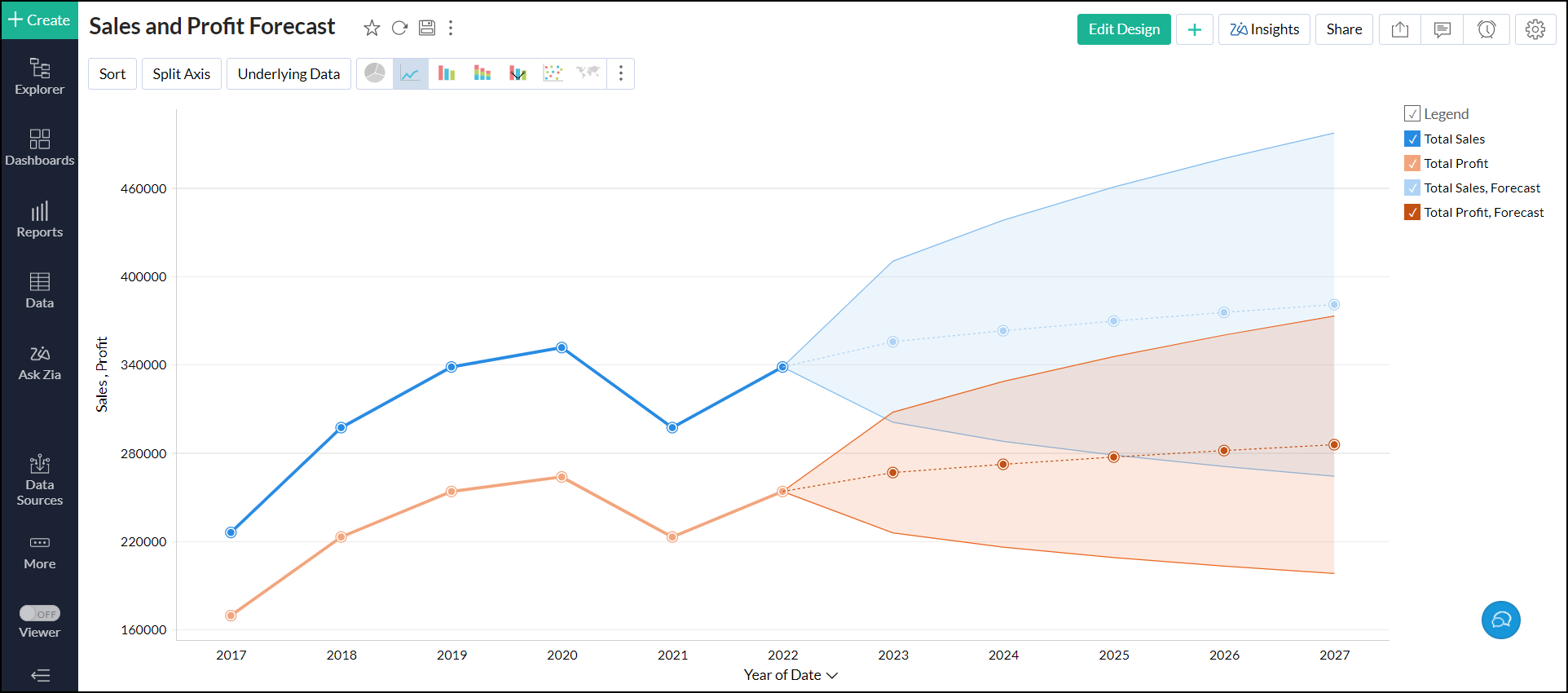Mark report as favorite with star icon
The image size is (1568, 693).
point(372,29)
